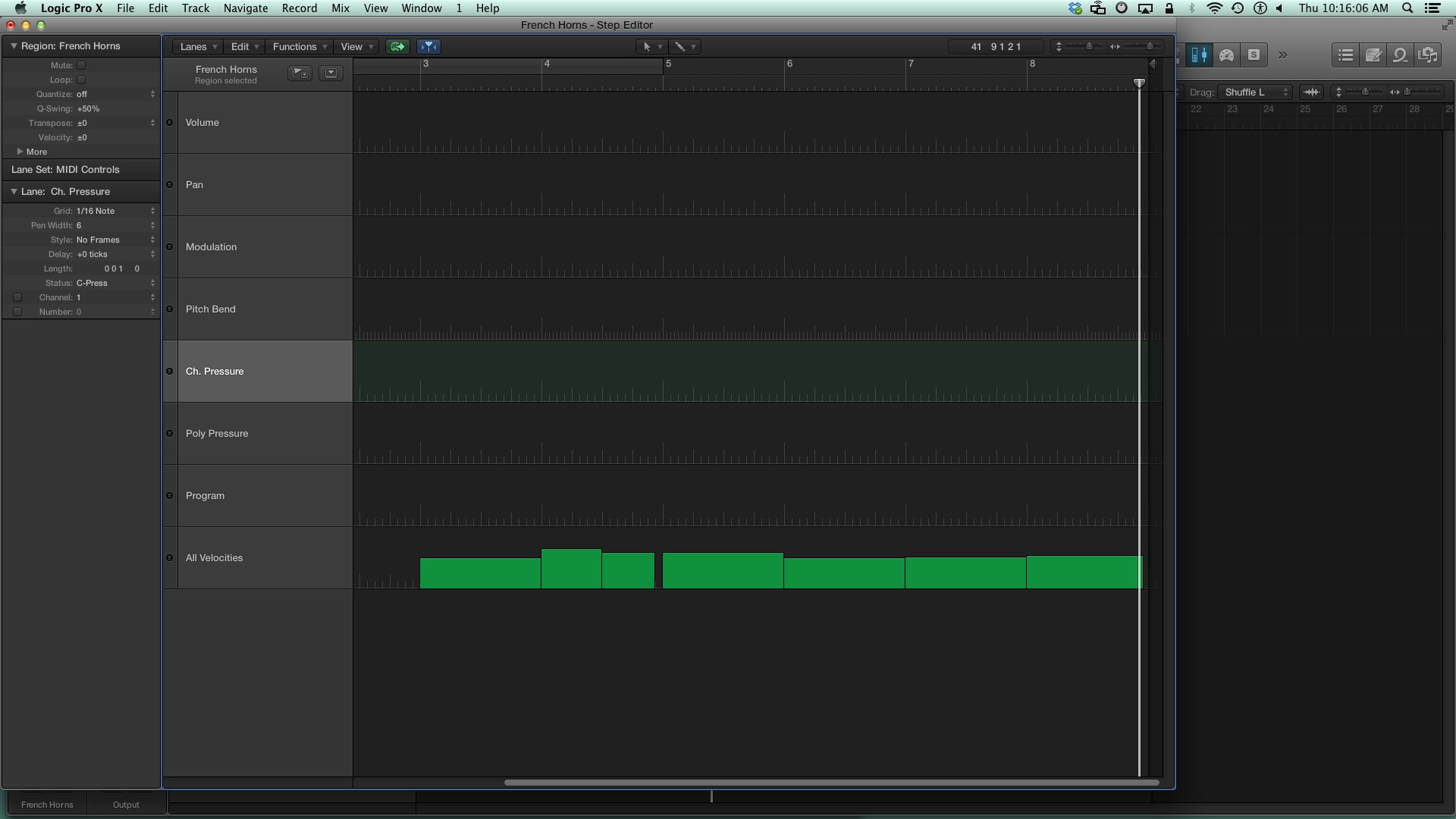Open the Step Editor Edit menu

(x=245, y=46)
